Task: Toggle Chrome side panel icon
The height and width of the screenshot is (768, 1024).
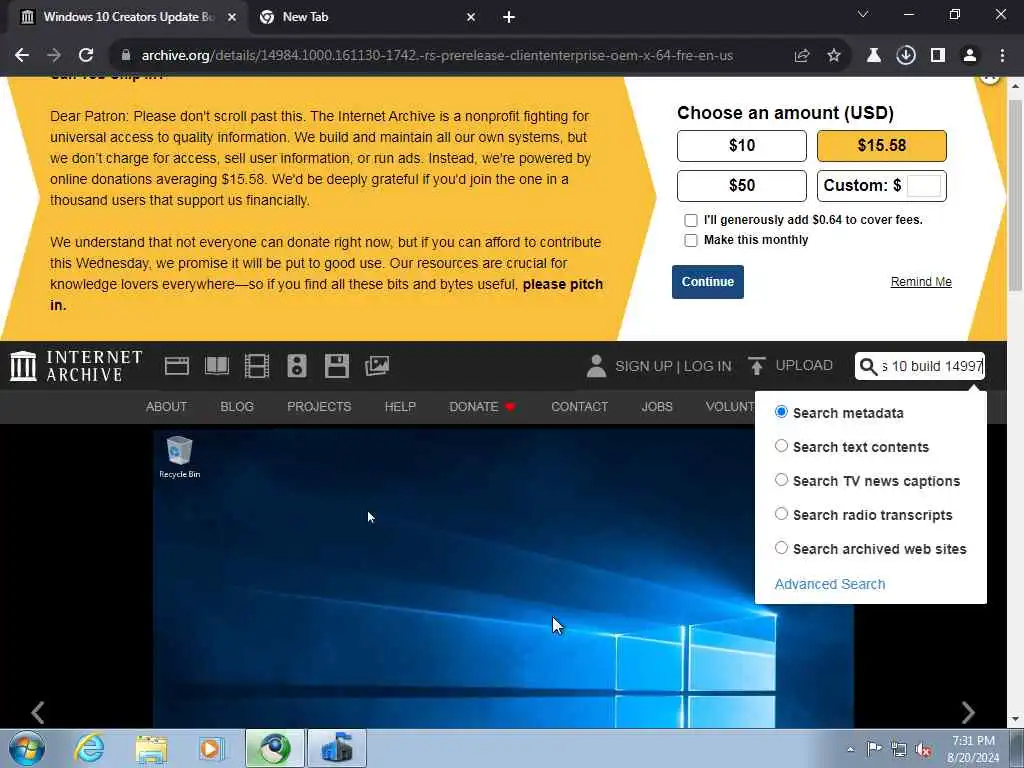Action: pyautogui.click(x=938, y=56)
